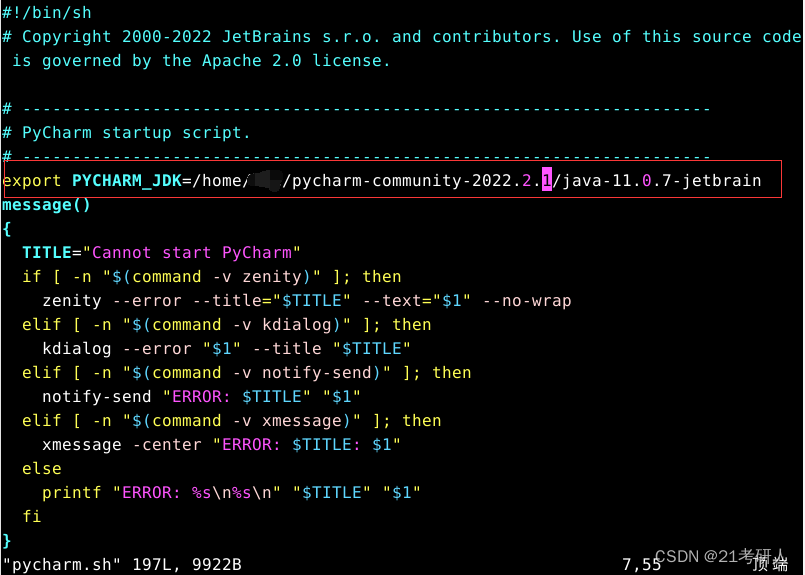Click the "else" keyword line
Viewport: 805px width, 575px height.
click(x=42, y=469)
